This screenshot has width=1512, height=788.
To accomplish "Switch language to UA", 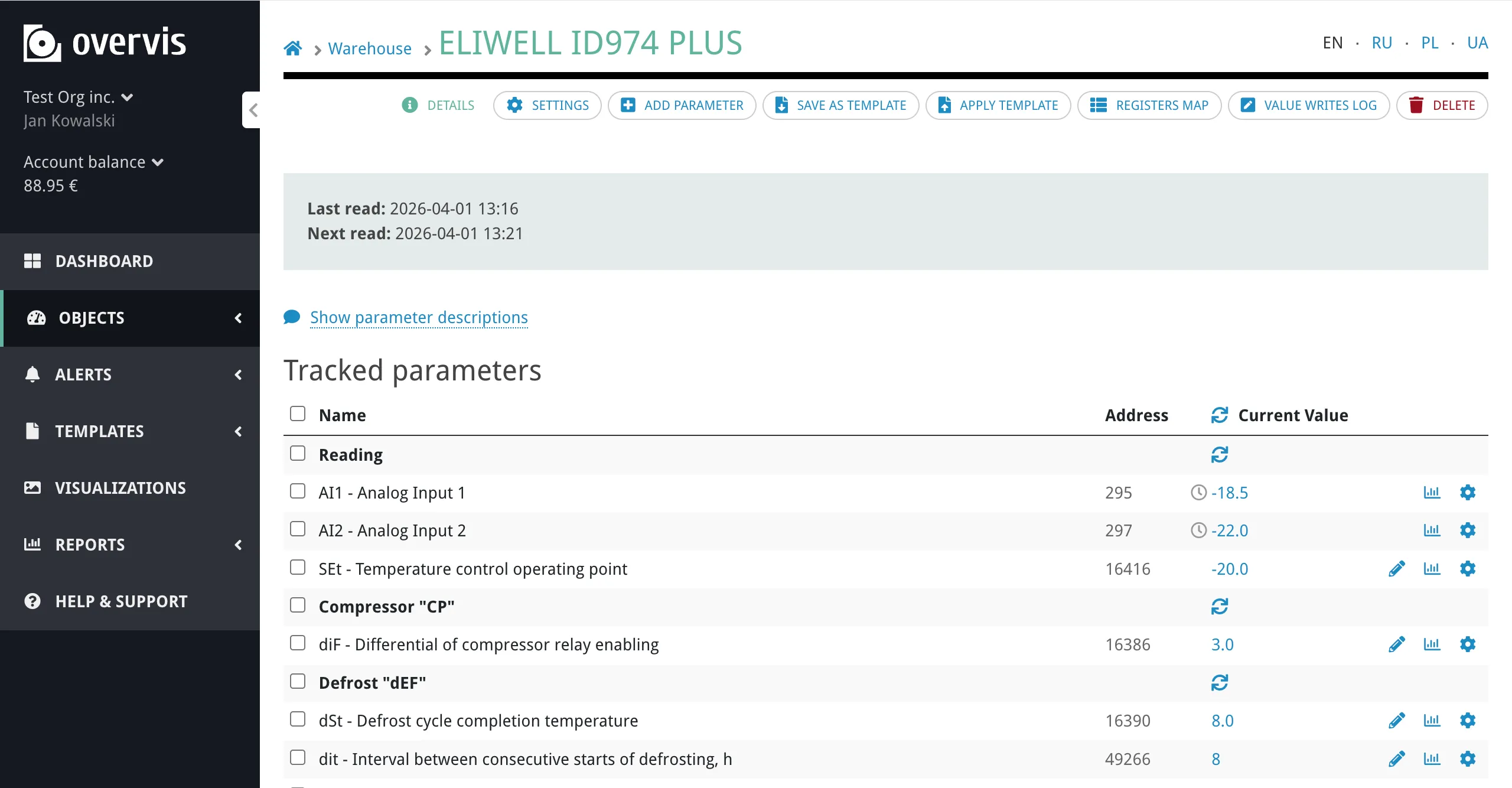I will 1477,43.
